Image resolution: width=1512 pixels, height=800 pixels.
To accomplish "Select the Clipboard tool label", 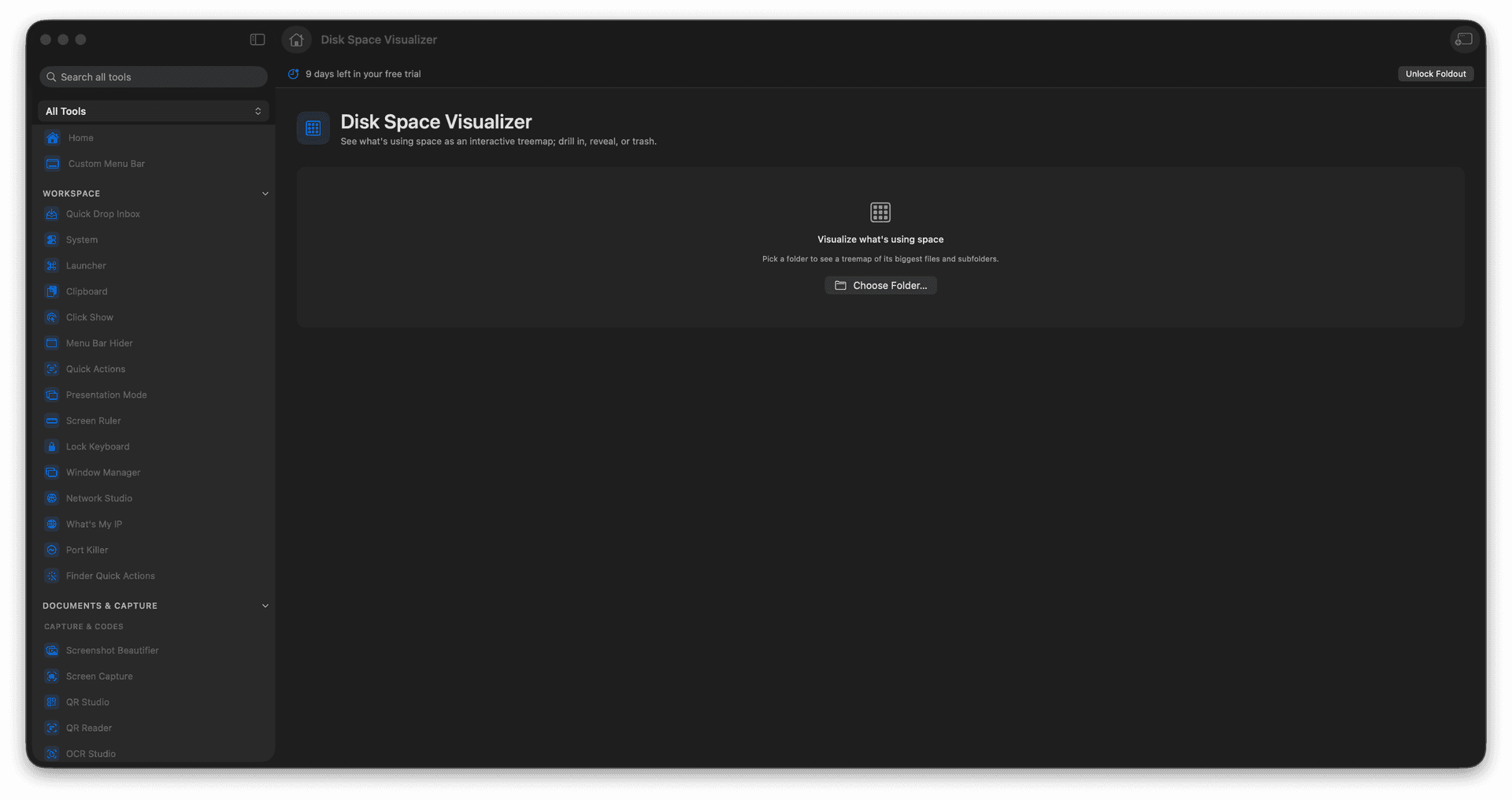I will click(87, 291).
